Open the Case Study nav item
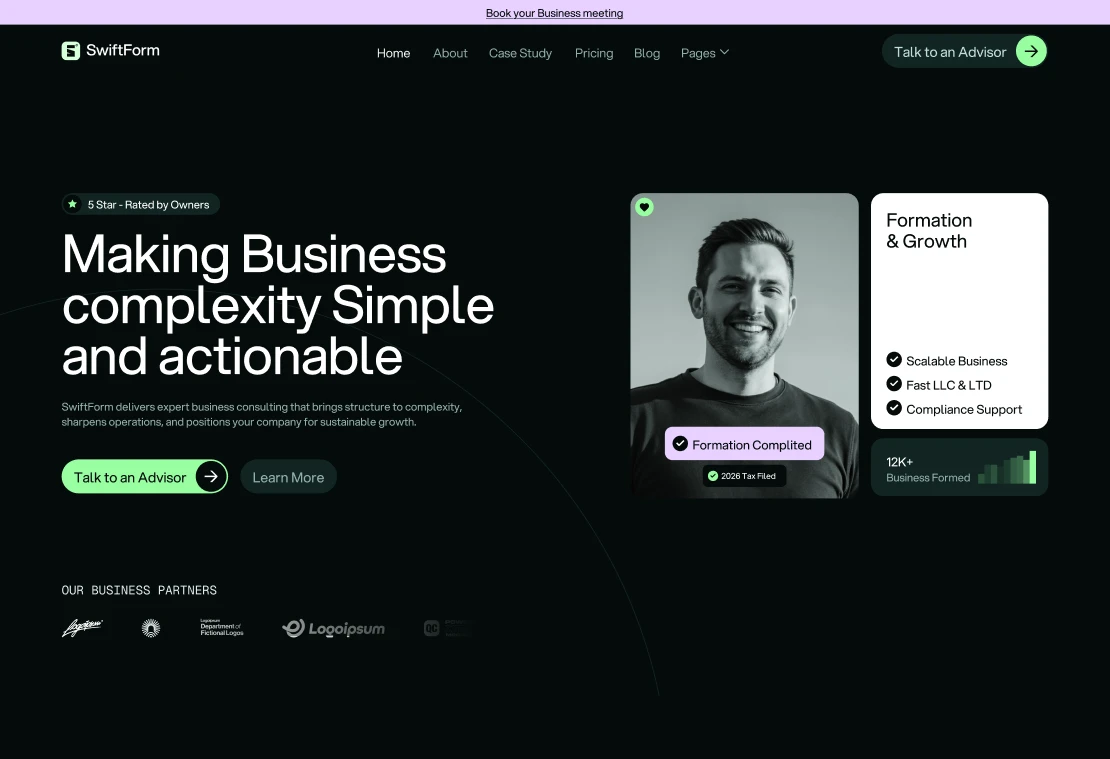Screen dimensions: 1110x759 [520, 53]
